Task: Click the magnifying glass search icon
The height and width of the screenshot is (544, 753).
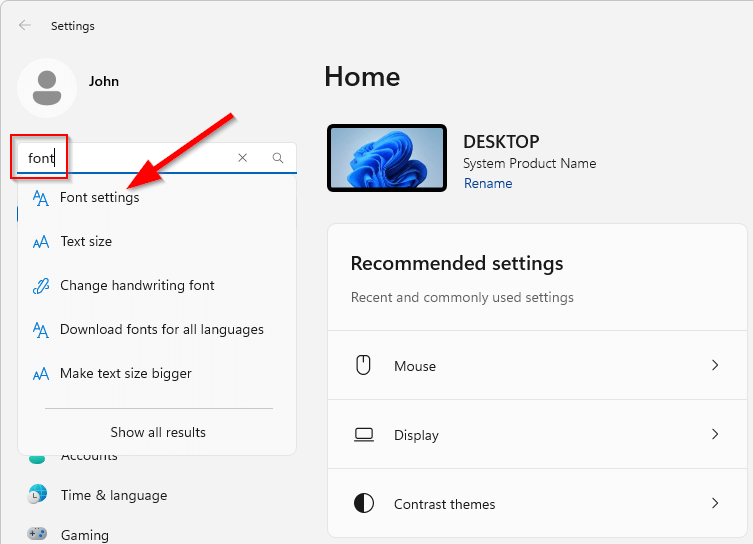Action: (x=278, y=158)
